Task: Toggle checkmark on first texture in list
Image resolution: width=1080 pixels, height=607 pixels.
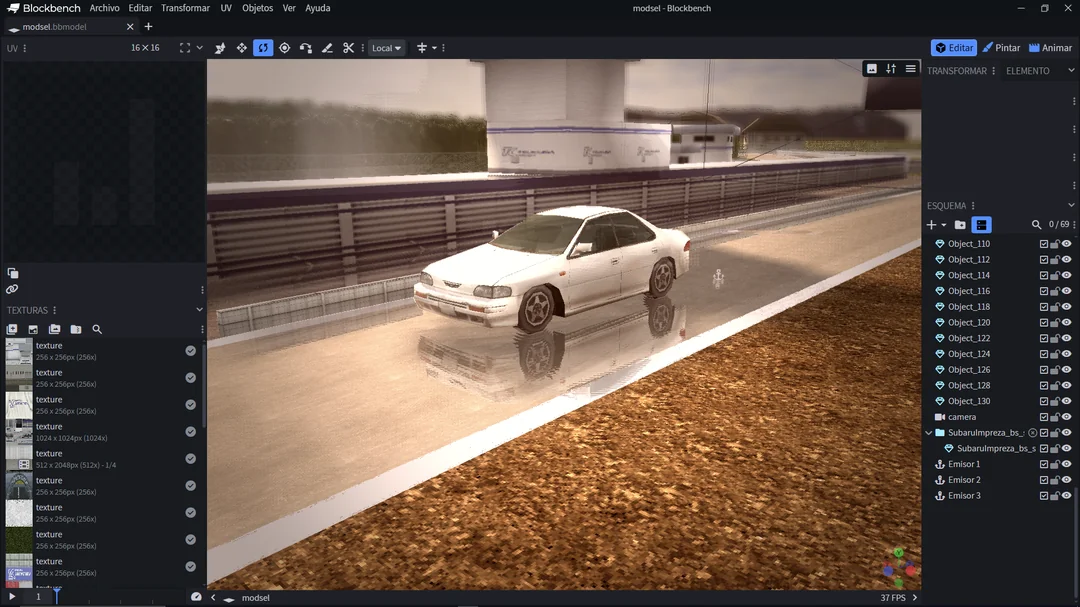Action: (191, 351)
